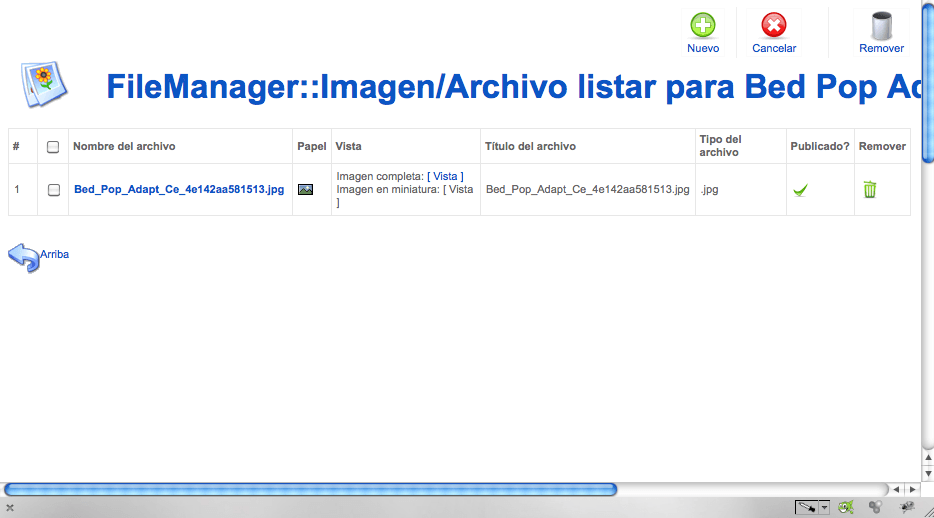
Task: Click the Nuevo label
Action: pyautogui.click(x=703, y=48)
